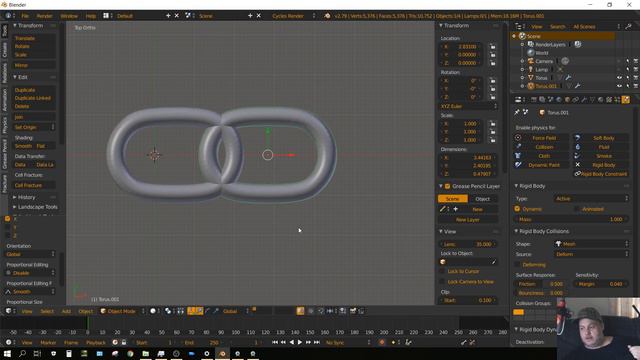Click the RenderLayers icon in outliner
The image size is (640, 360).
(531, 44)
